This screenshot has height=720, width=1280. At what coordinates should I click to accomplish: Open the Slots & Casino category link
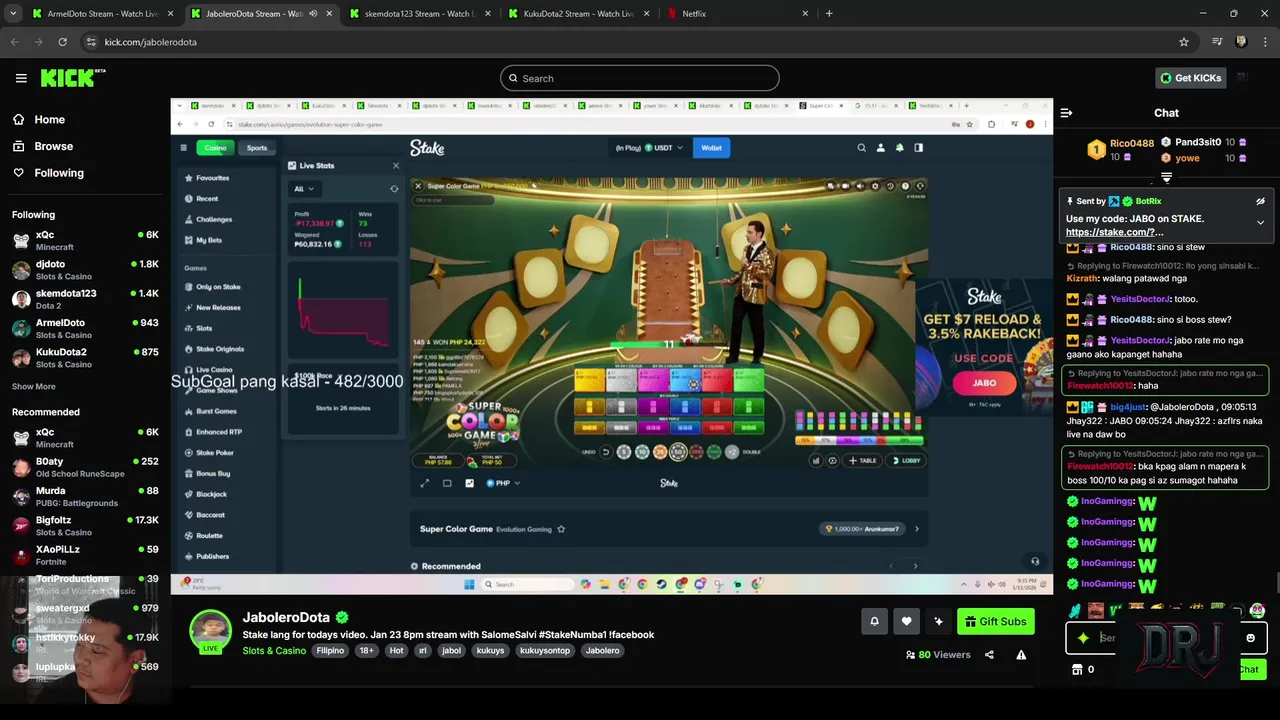(274, 650)
